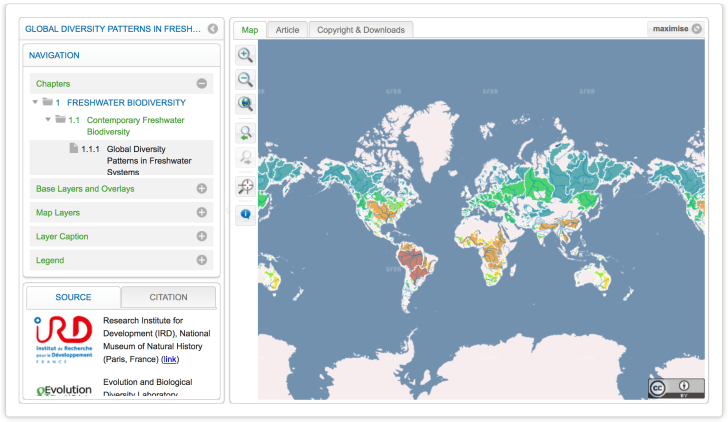The image size is (728, 422).
Task: Expand Base Layers and Overlays section
Action: [202, 188]
